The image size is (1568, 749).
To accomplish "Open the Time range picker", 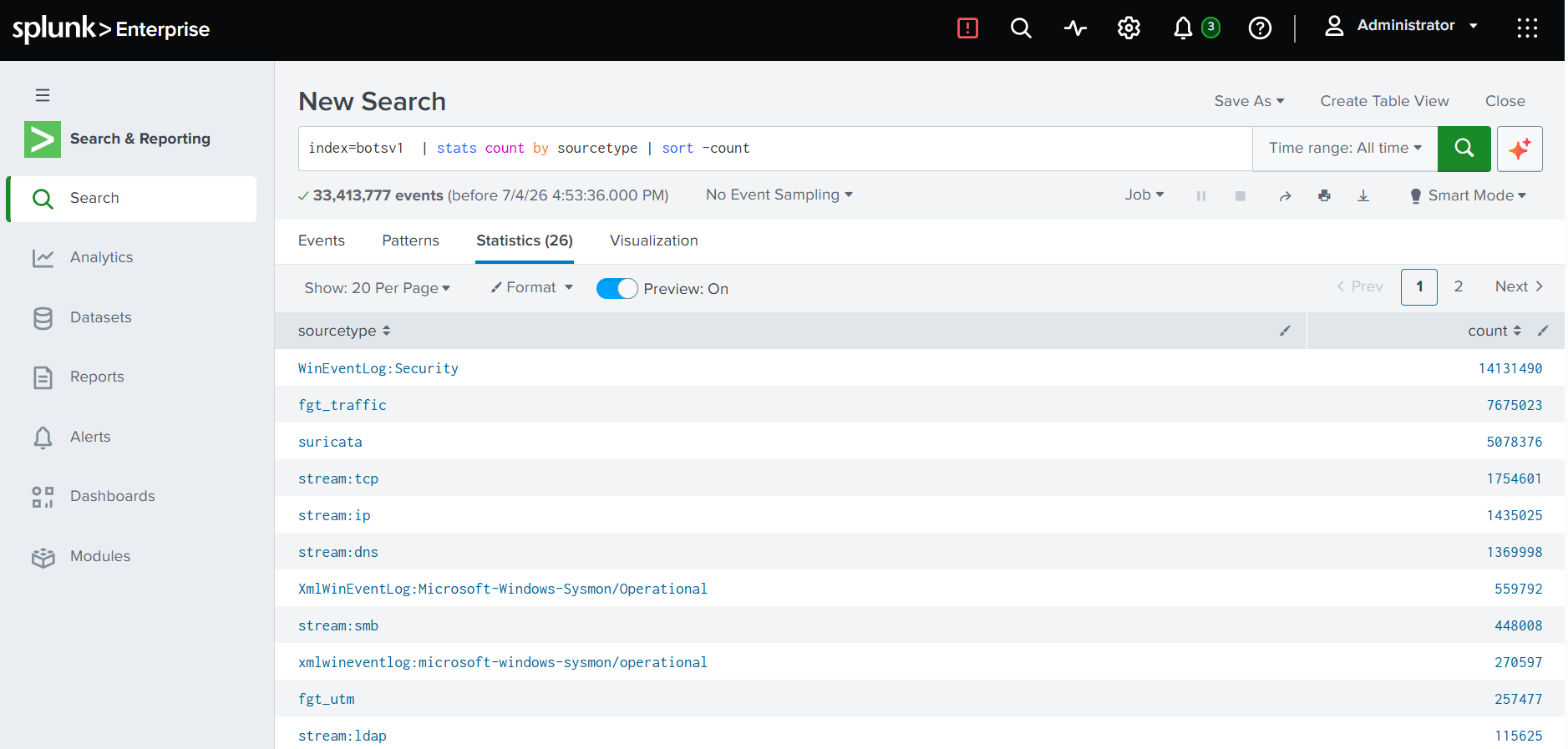I will pos(1345,149).
